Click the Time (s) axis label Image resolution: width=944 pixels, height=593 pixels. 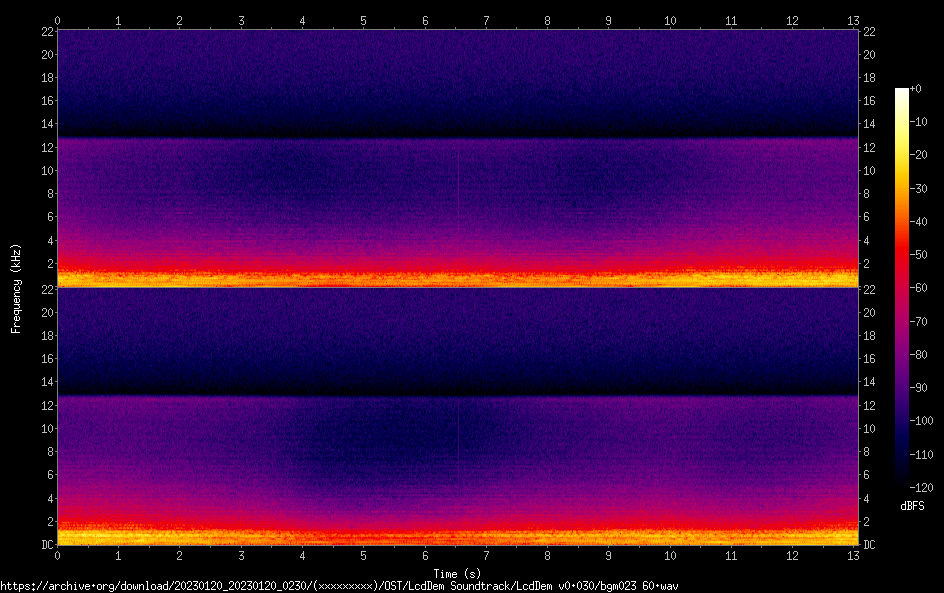[458, 573]
